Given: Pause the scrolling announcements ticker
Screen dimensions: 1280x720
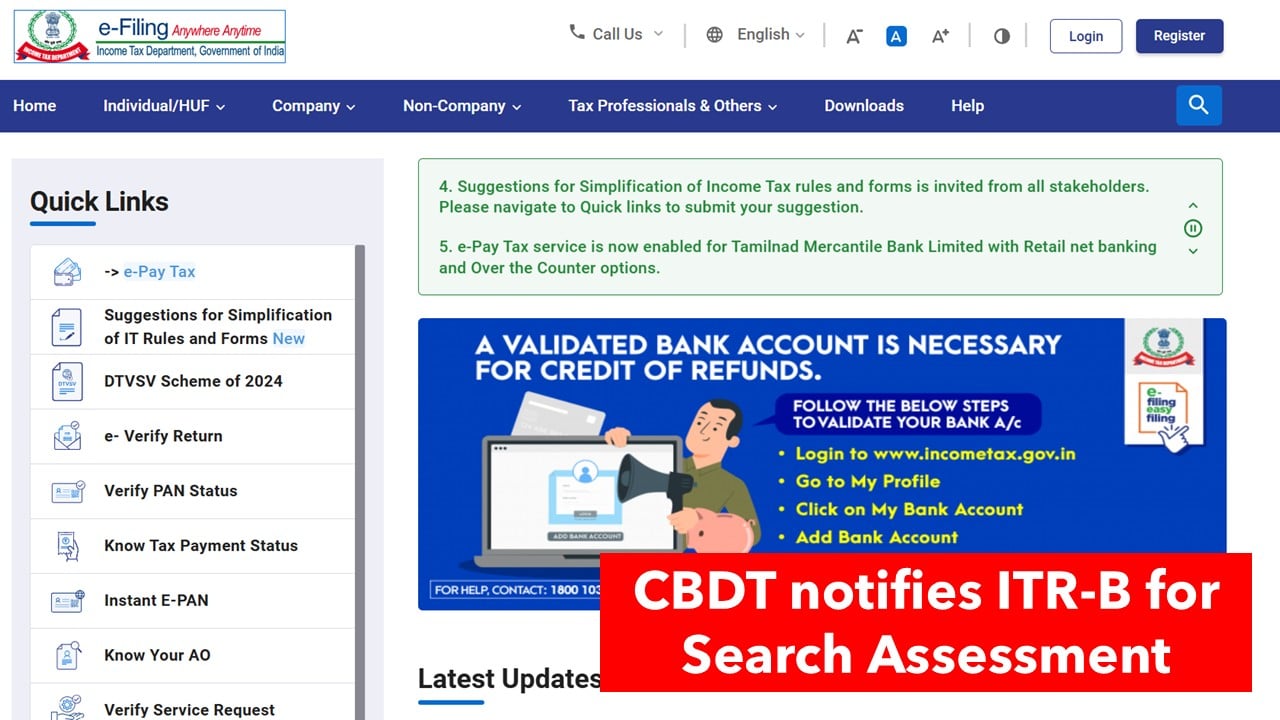Looking at the screenshot, I should tap(1193, 228).
